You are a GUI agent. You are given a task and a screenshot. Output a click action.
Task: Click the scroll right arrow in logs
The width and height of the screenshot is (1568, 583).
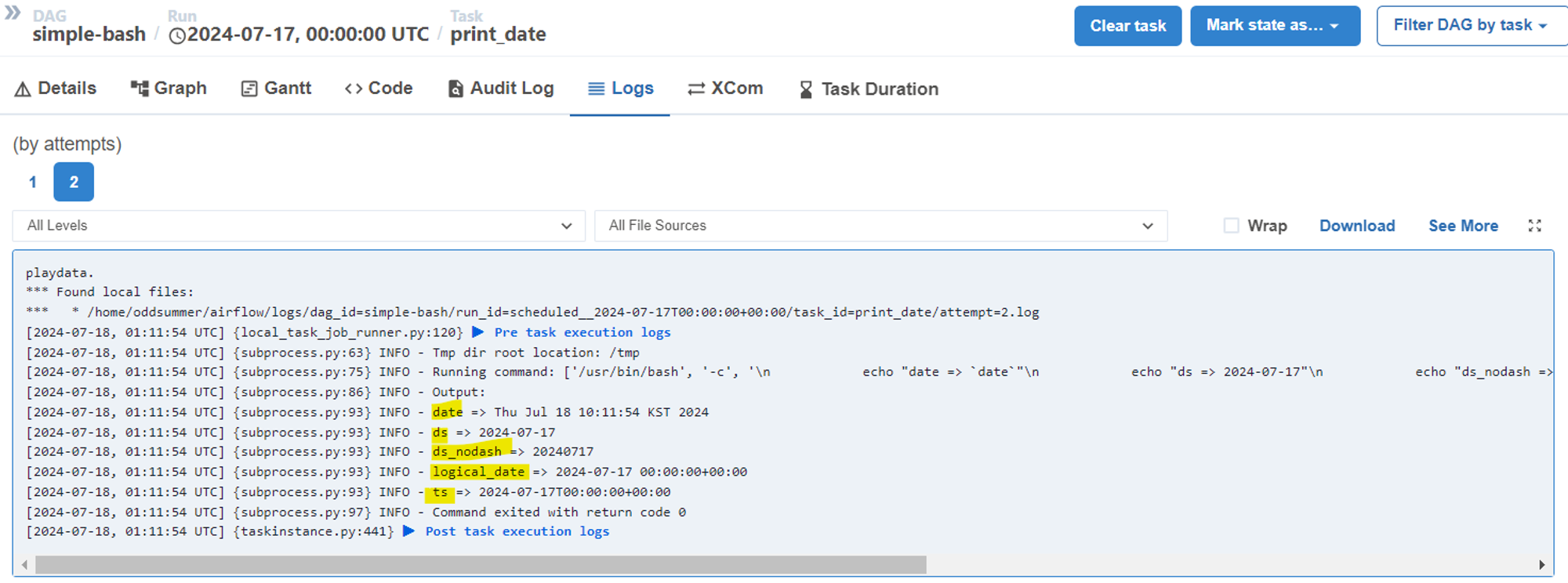pos(1541,565)
